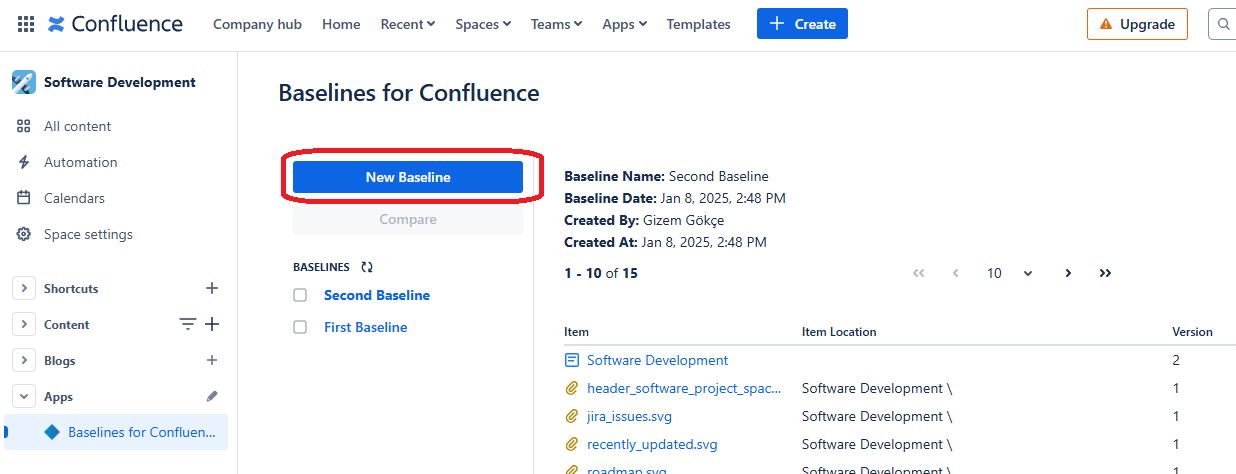This screenshot has width=1236, height=474.
Task: Tick the First Baseline checkbox
Action: pos(300,327)
